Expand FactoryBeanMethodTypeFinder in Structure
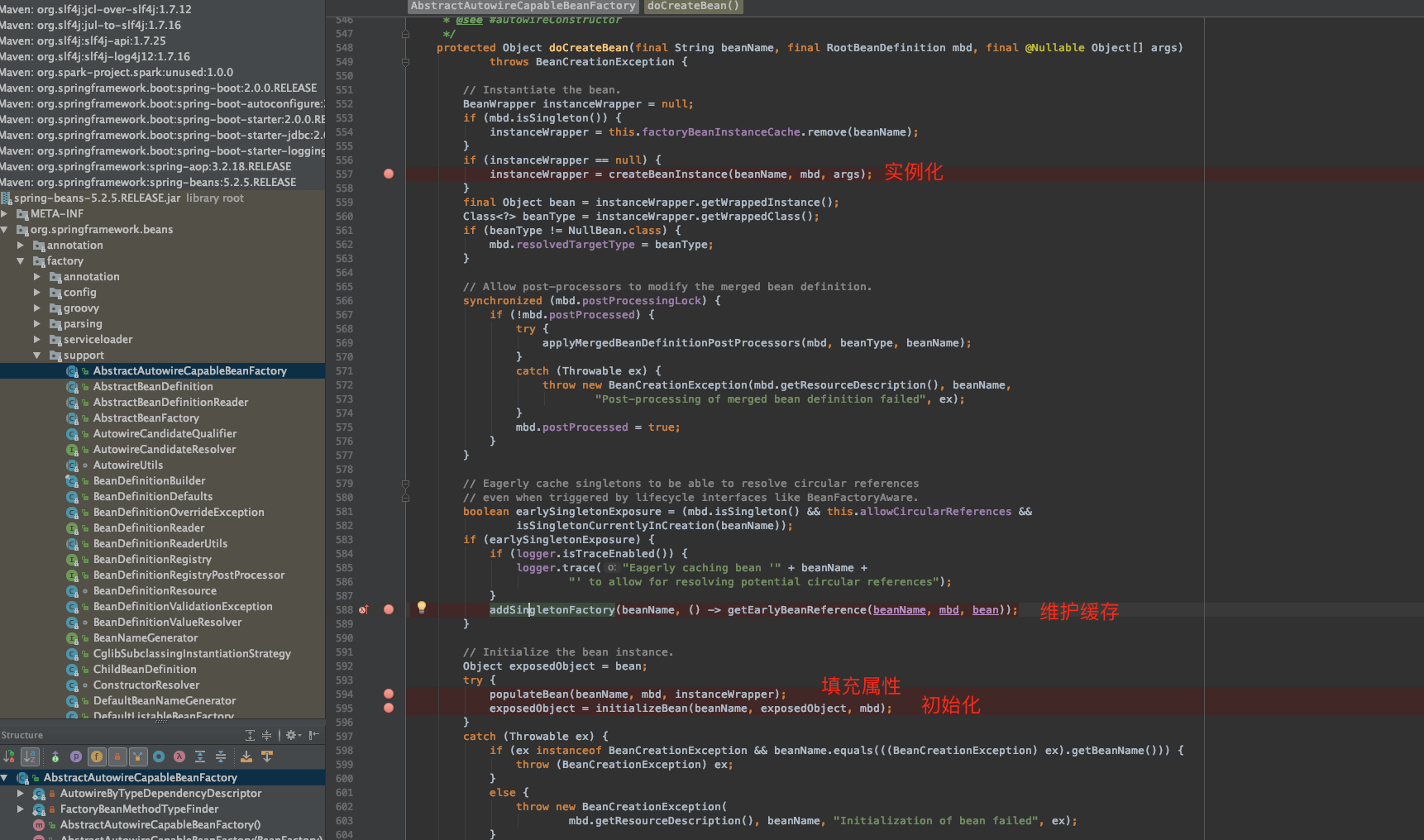 coord(21,809)
